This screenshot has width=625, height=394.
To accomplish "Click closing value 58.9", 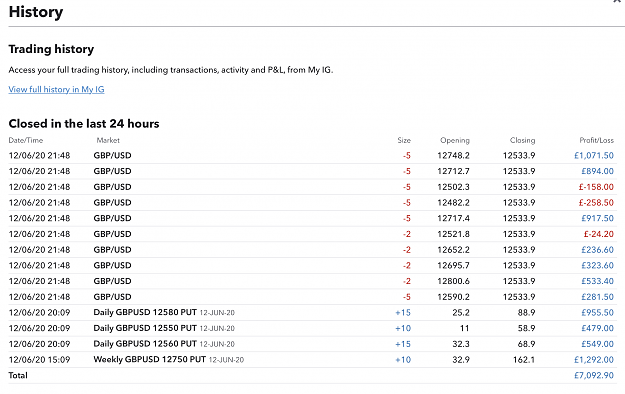I will click(526, 328).
